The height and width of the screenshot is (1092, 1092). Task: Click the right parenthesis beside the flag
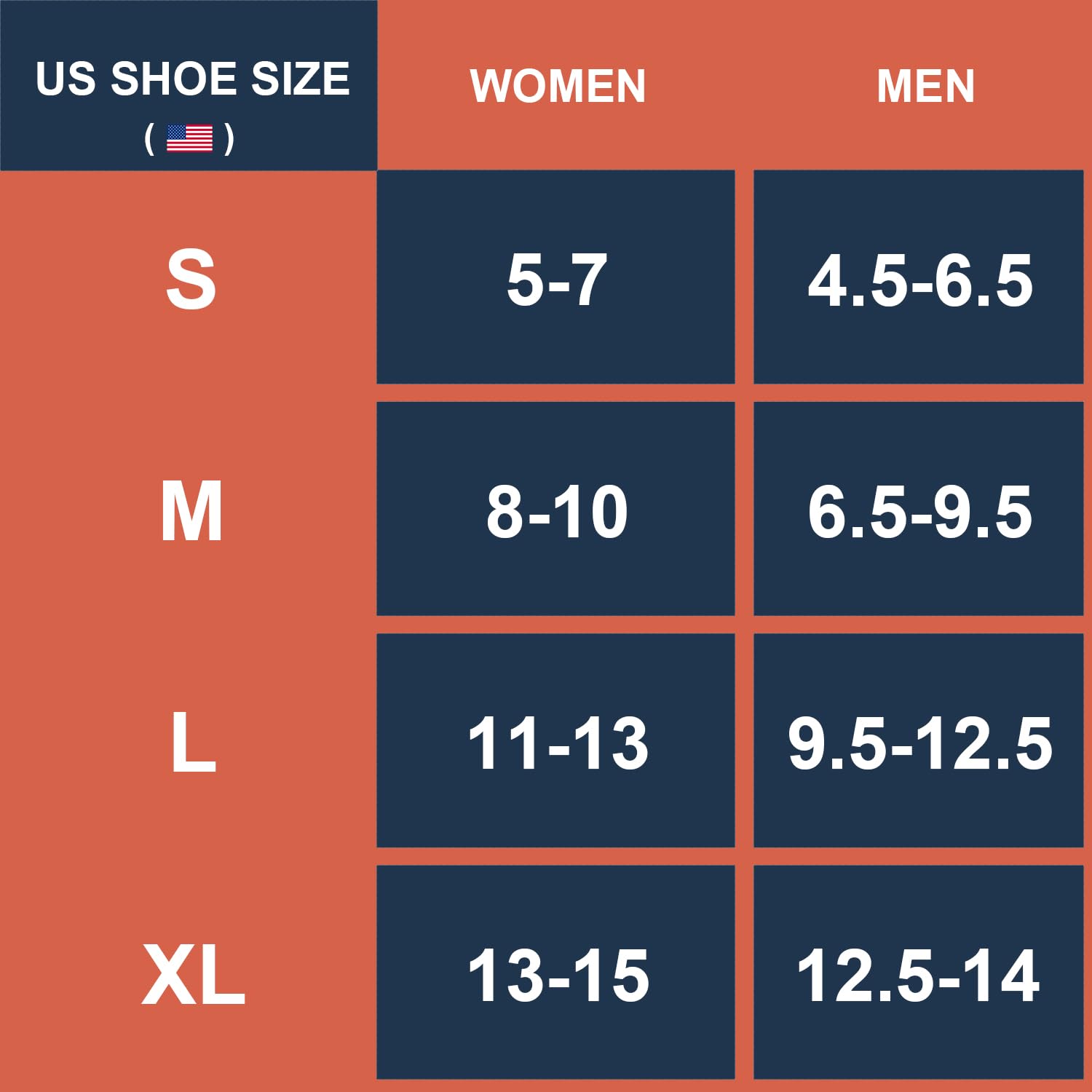click(x=229, y=138)
